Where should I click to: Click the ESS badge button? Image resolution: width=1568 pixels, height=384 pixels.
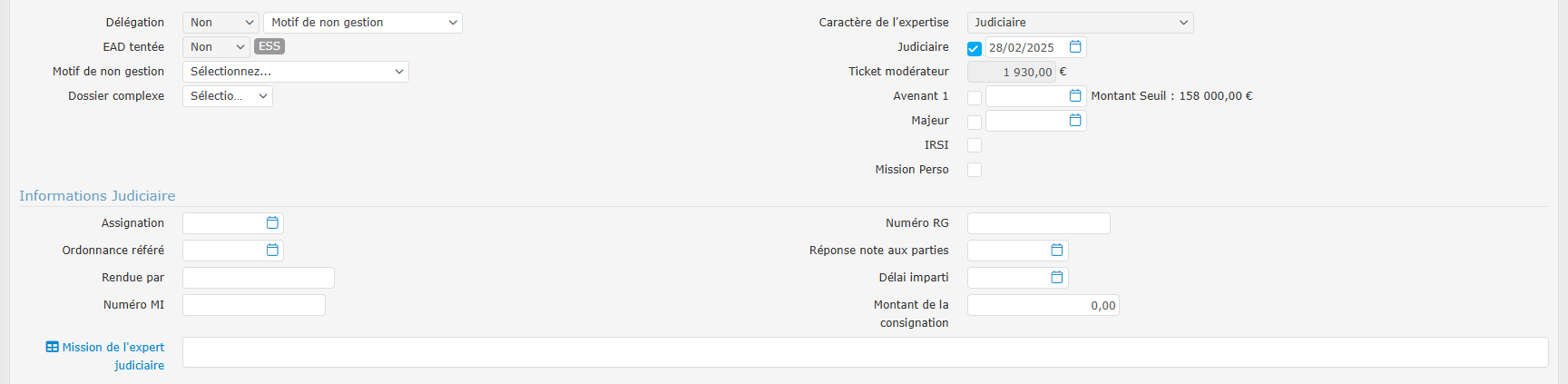point(269,46)
